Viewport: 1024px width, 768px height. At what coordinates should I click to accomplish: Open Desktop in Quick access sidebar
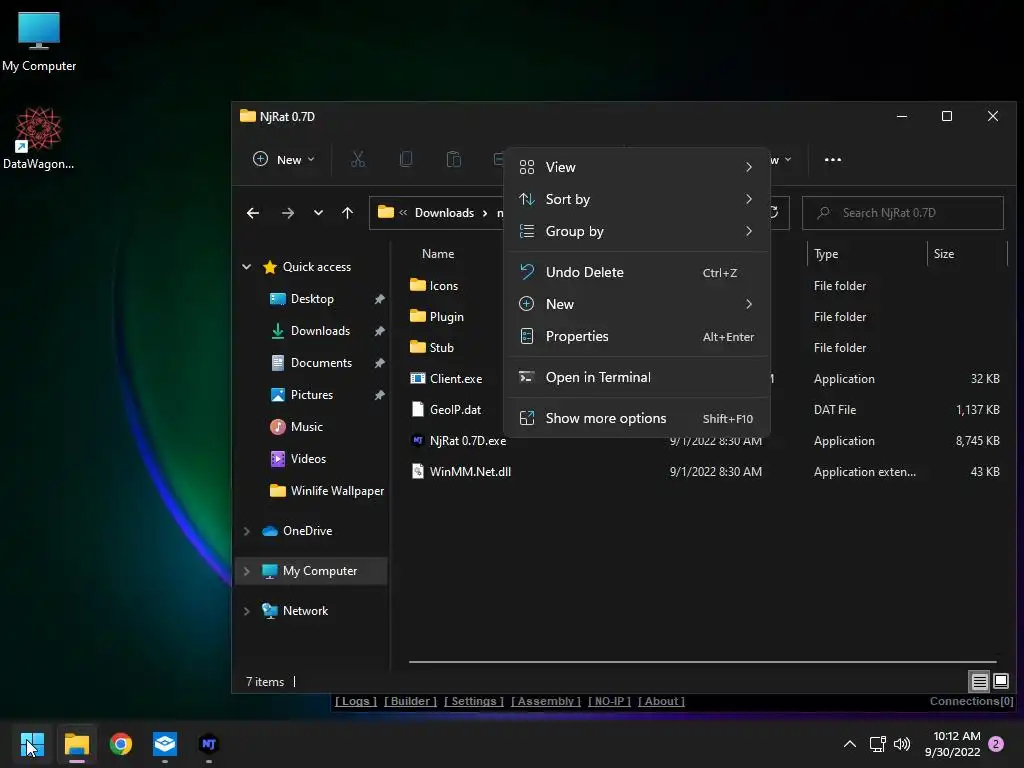tap(312, 298)
